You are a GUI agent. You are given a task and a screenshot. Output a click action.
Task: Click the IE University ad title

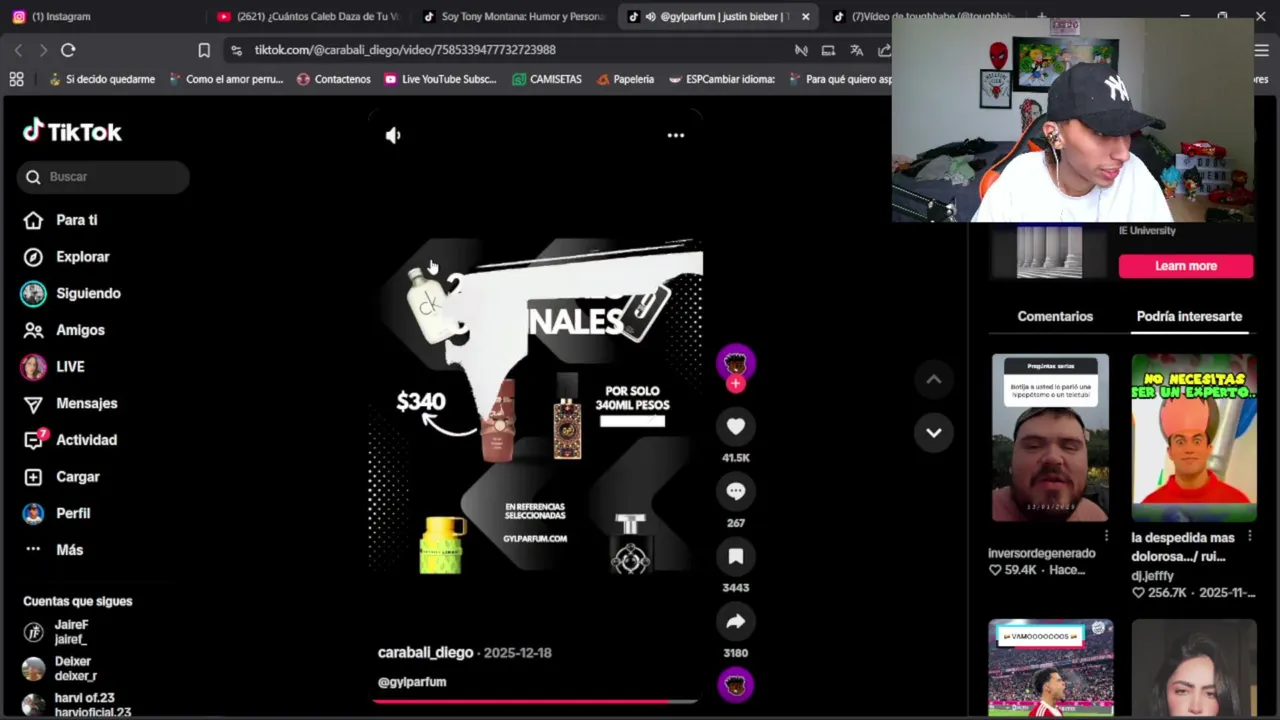click(x=1147, y=231)
